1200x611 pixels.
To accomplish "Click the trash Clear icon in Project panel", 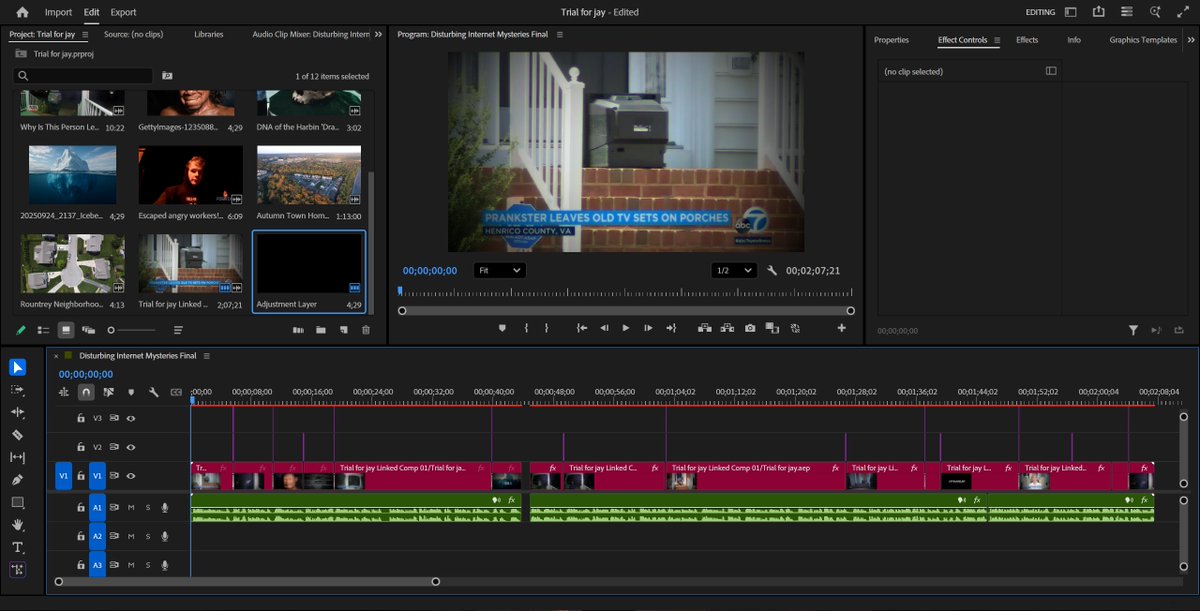I will (365, 330).
